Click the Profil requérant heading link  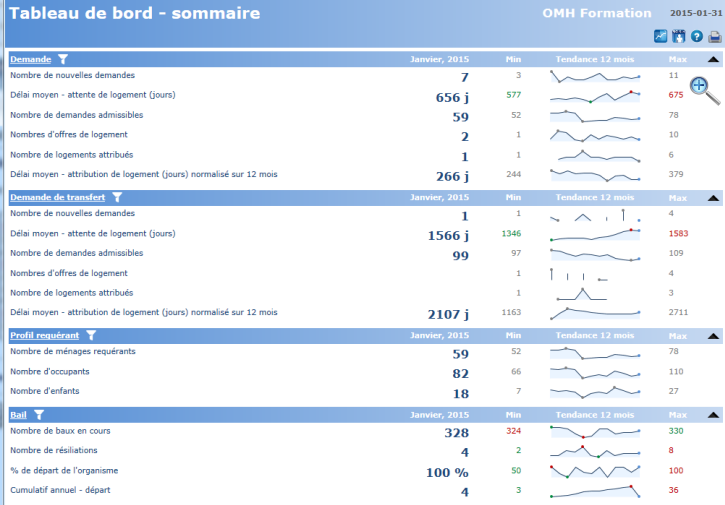44,335
